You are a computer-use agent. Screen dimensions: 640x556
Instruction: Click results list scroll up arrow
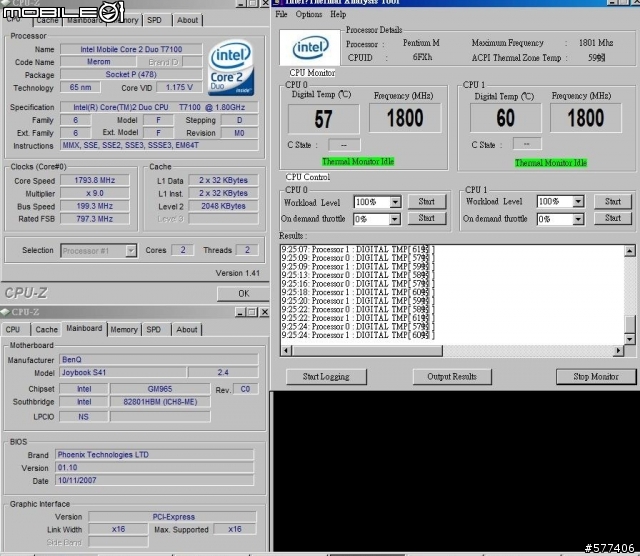point(630,250)
